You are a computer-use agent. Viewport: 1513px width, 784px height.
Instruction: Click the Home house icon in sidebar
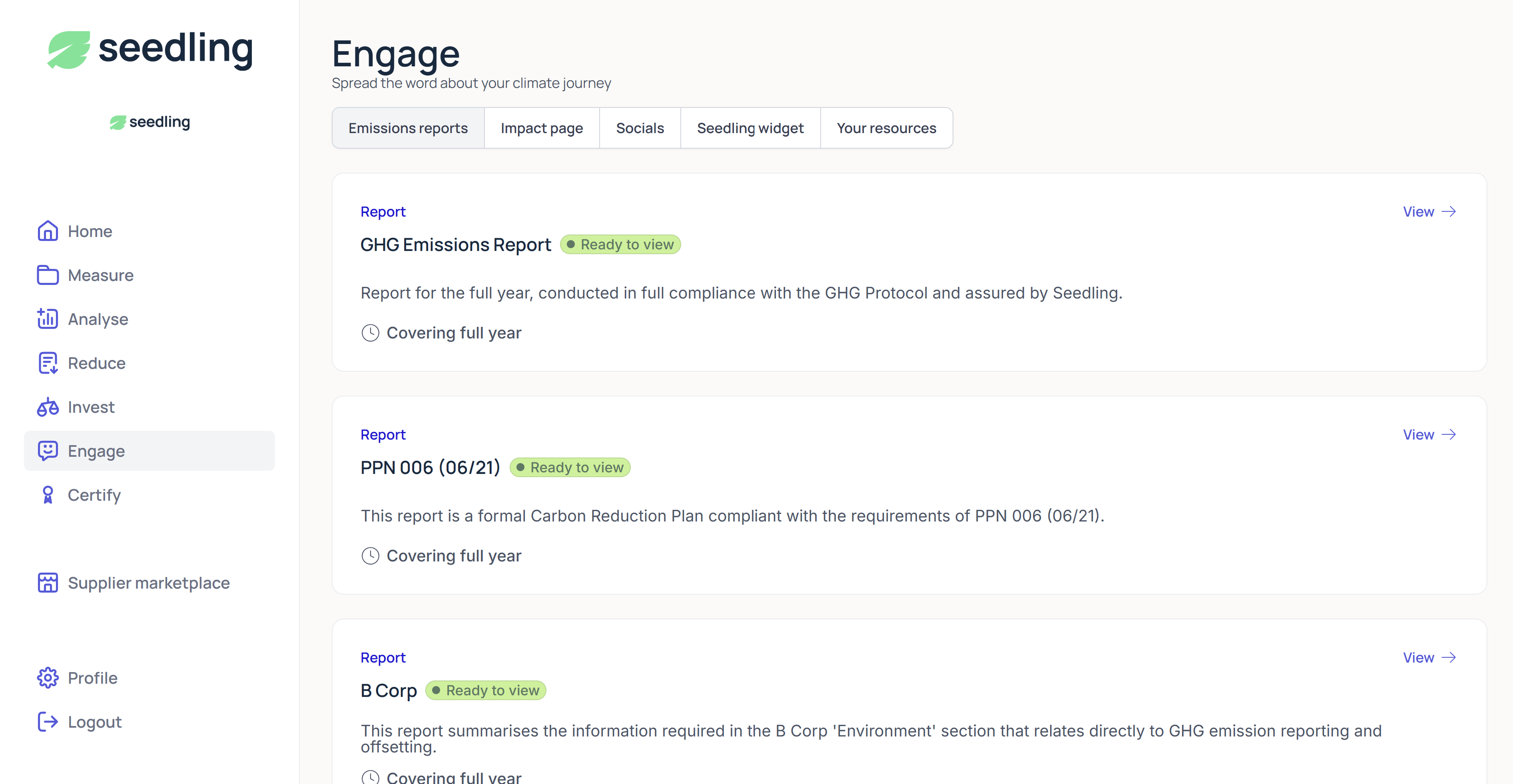pos(48,231)
